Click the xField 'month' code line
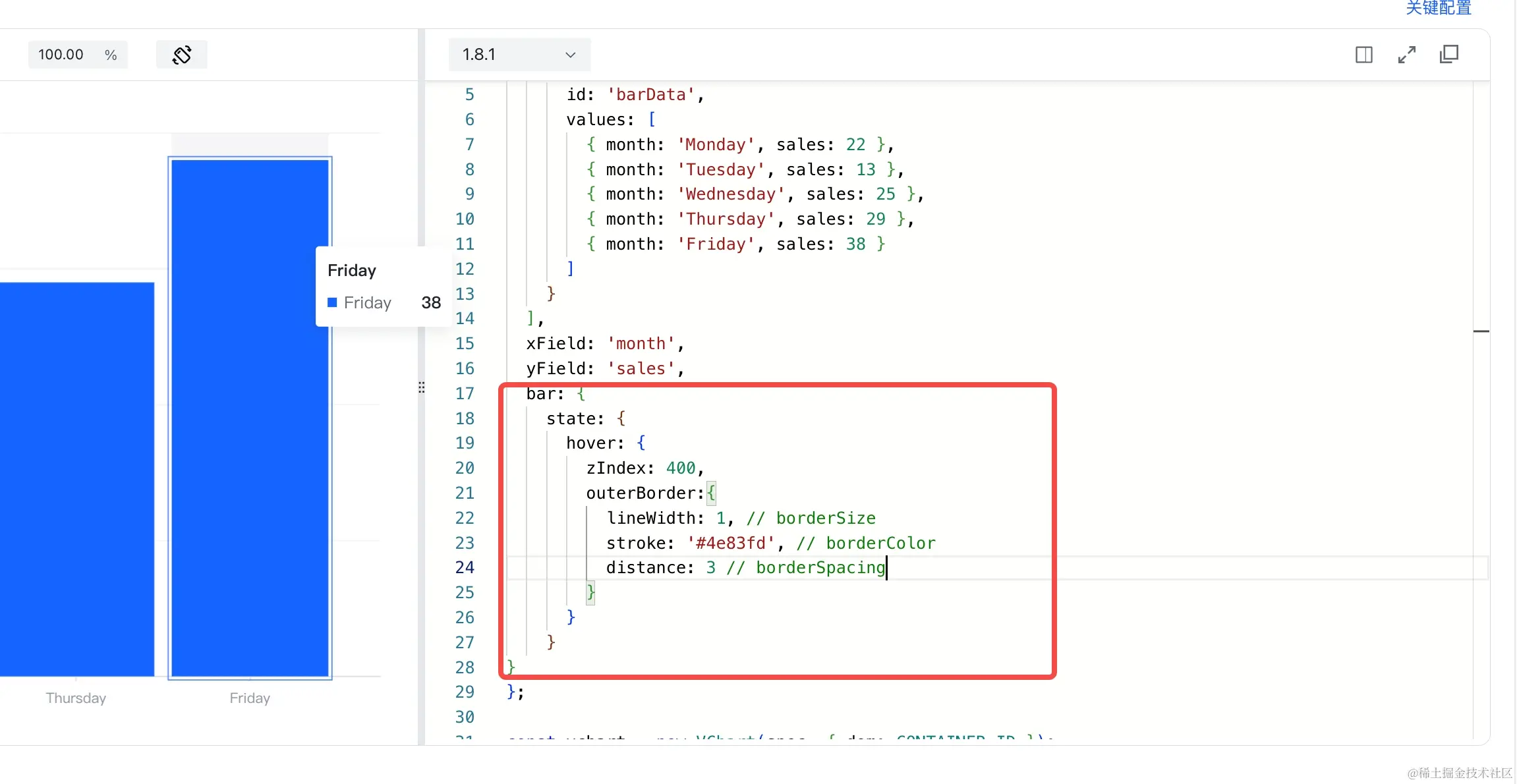Viewport: 1517px width, 784px height. pos(604,343)
